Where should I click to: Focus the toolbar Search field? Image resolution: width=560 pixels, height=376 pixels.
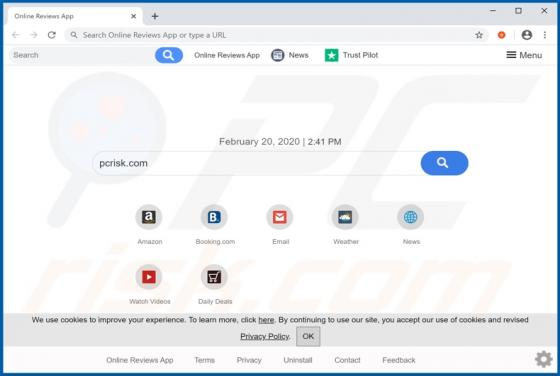pyautogui.click(x=82, y=55)
